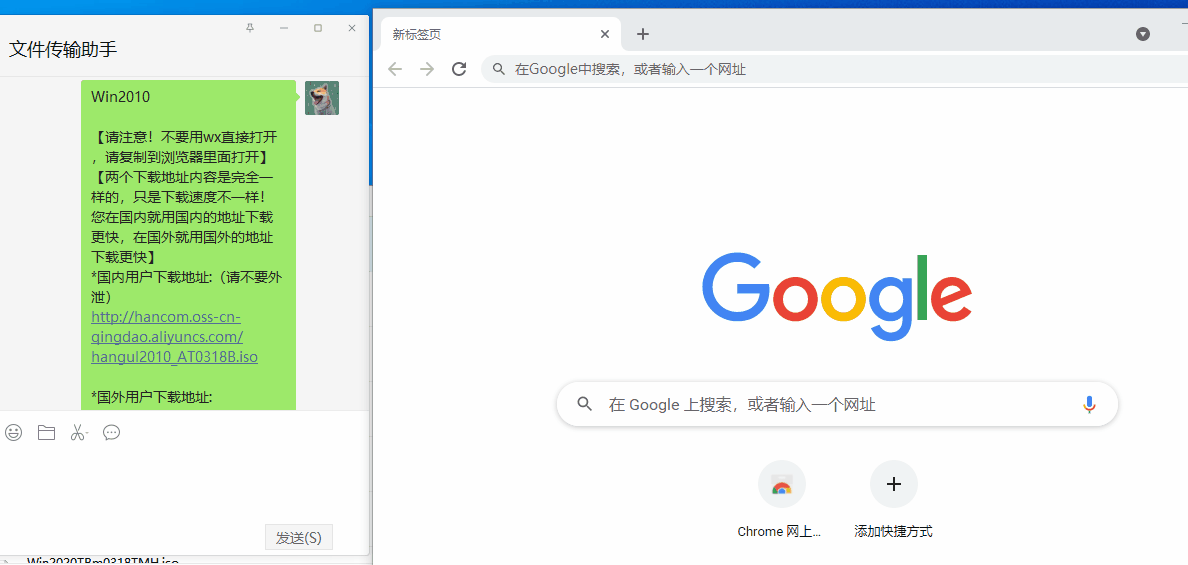Click the Shiba dog avatar in chat
The width and height of the screenshot is (1188, 565).
coord(322,98)
